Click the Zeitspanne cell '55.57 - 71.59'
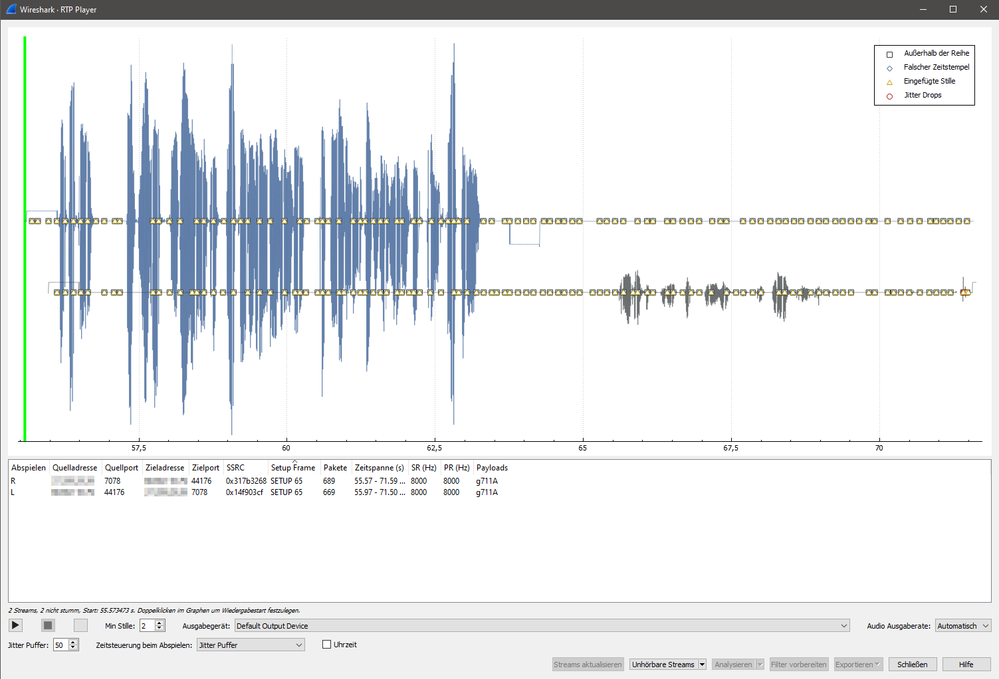Screen dimensions: 999x679 [x=380, y=481]
